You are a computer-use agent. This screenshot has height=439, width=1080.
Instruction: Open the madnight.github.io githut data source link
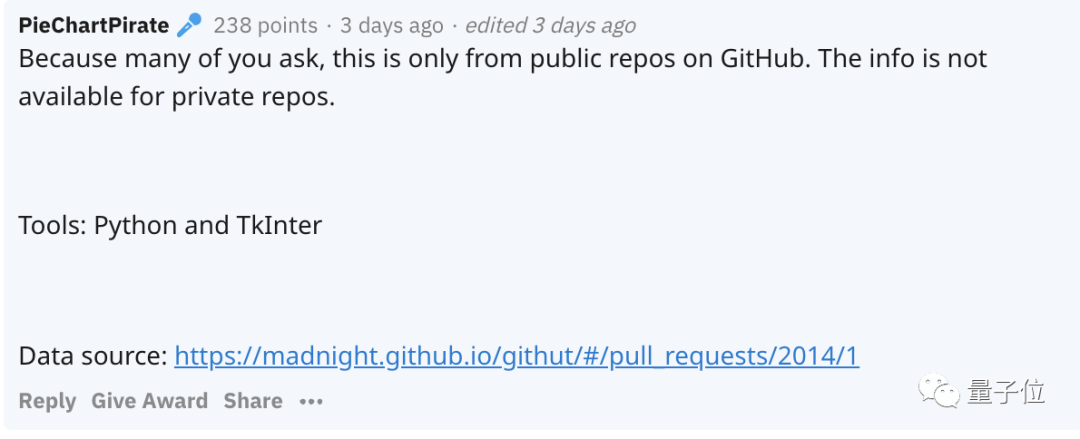click(516, 356)
